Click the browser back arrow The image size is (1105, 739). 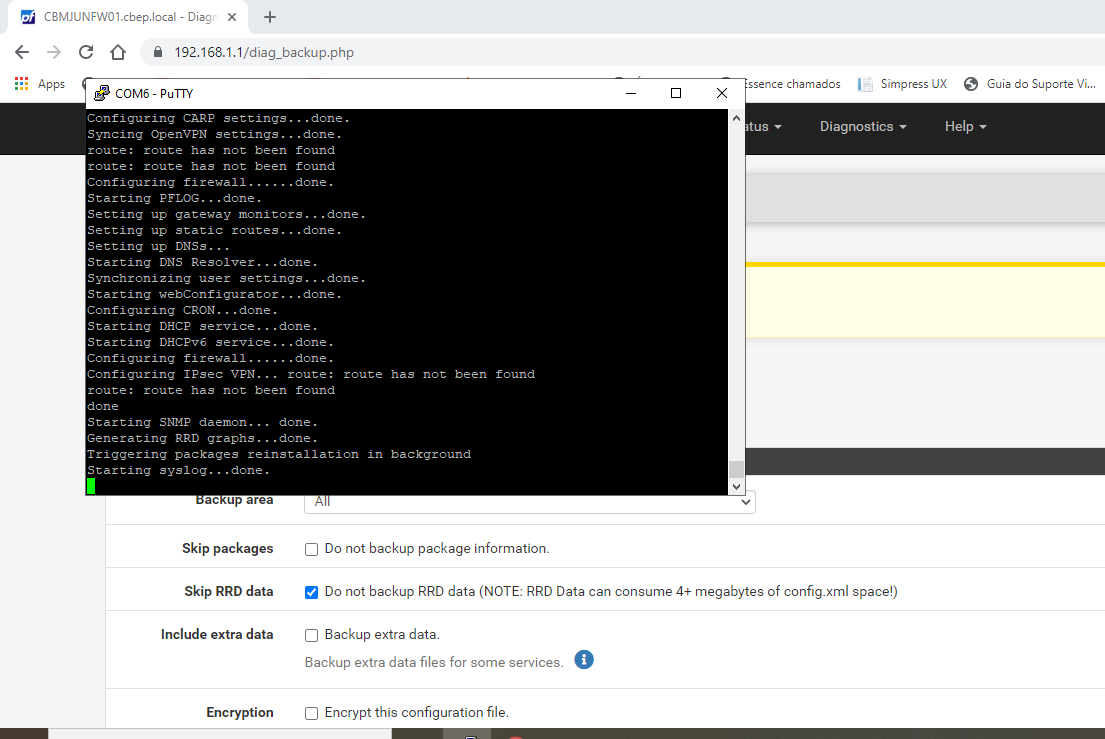point(22,52)
